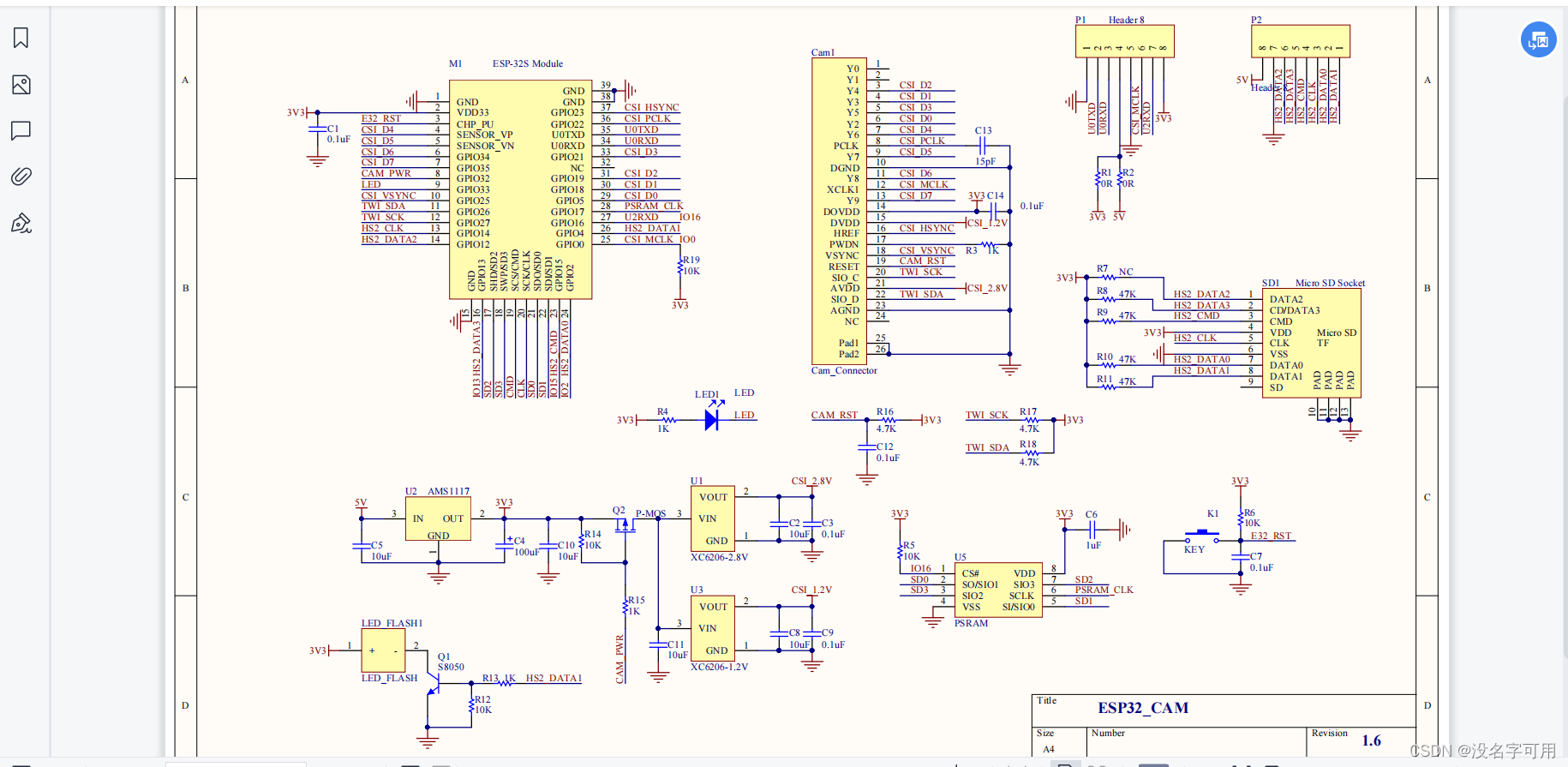Click the 'Cam_Connector' label
This screenshot has width=1568, height=767.
pyautogui.click(x=844, y=370)
